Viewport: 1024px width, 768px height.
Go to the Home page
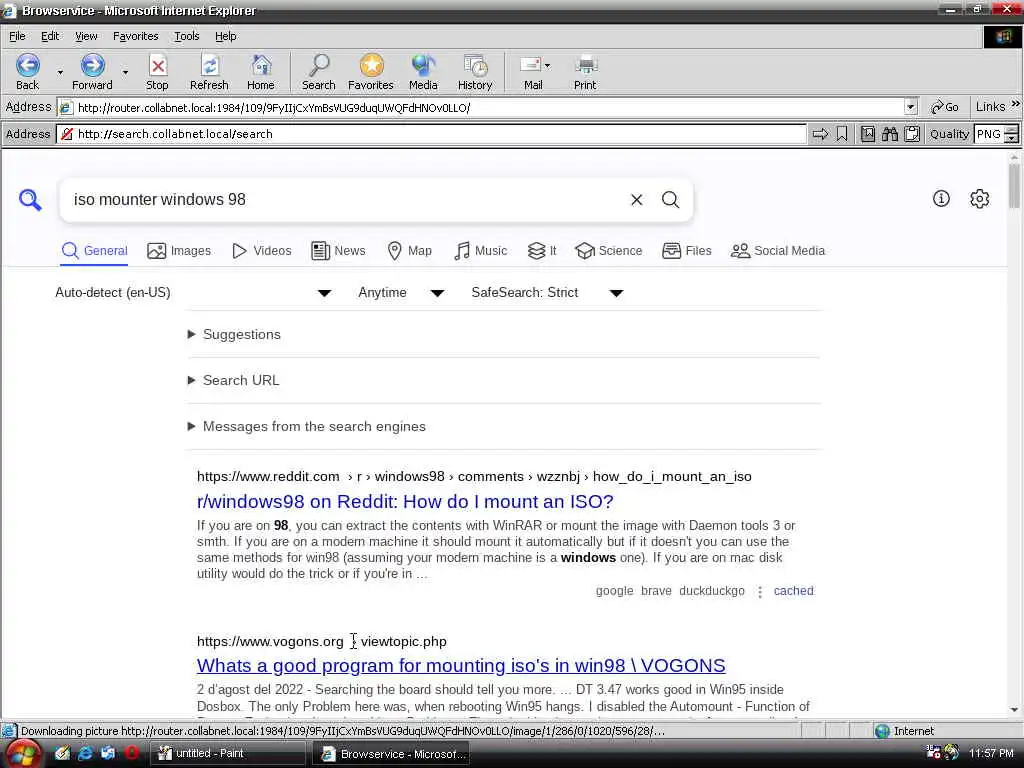(261, 72)
